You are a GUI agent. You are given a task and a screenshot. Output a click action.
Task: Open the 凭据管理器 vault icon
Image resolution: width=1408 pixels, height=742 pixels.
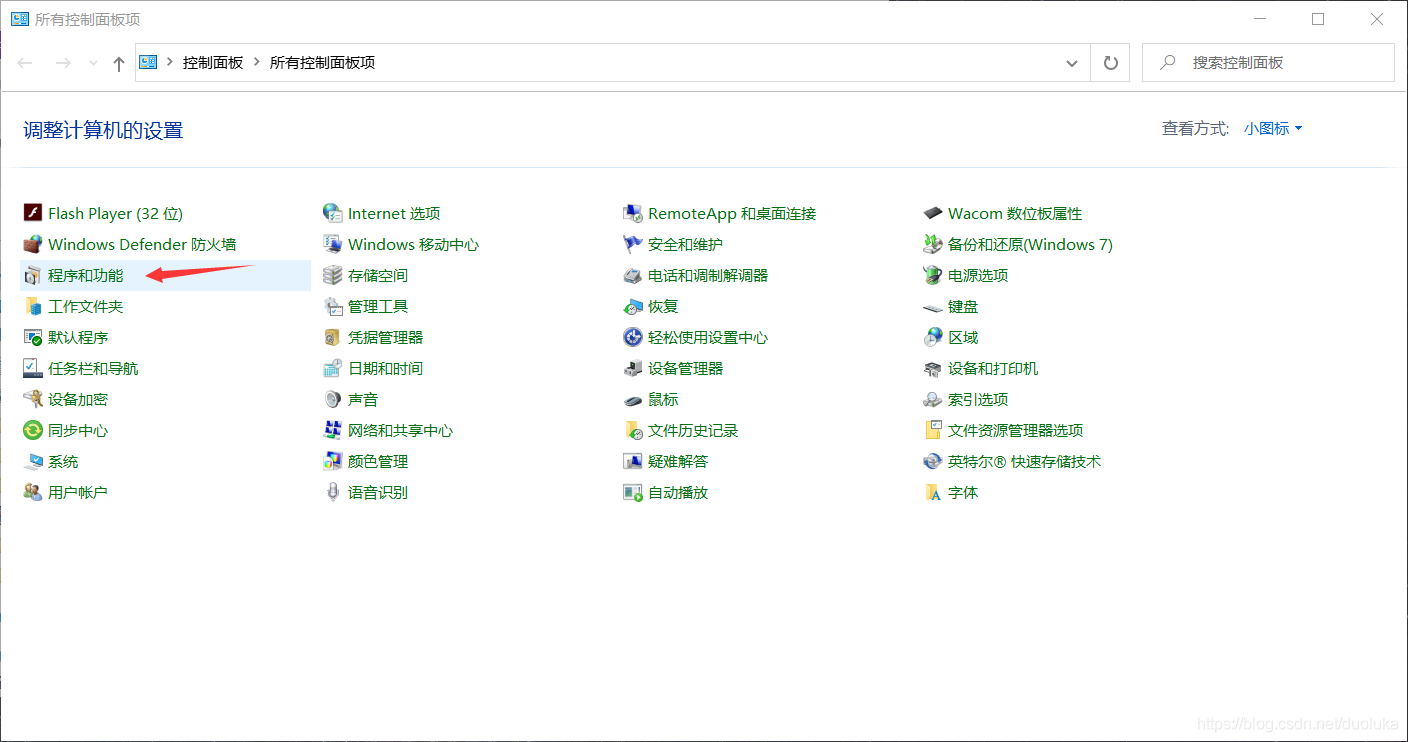pyautogui.click(x=333, y=337)
